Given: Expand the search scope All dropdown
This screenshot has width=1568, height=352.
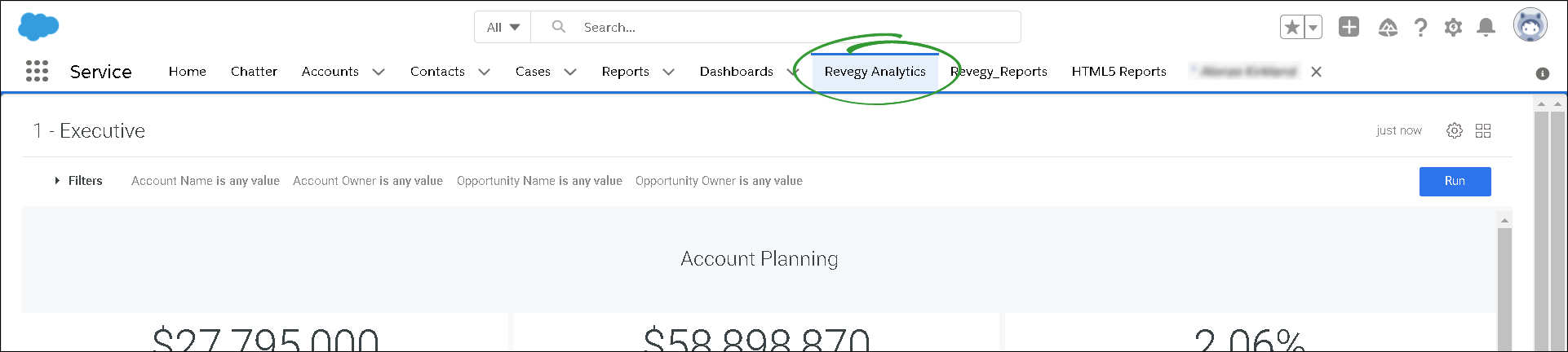Looking at the screenshot, I should point(503,27).
